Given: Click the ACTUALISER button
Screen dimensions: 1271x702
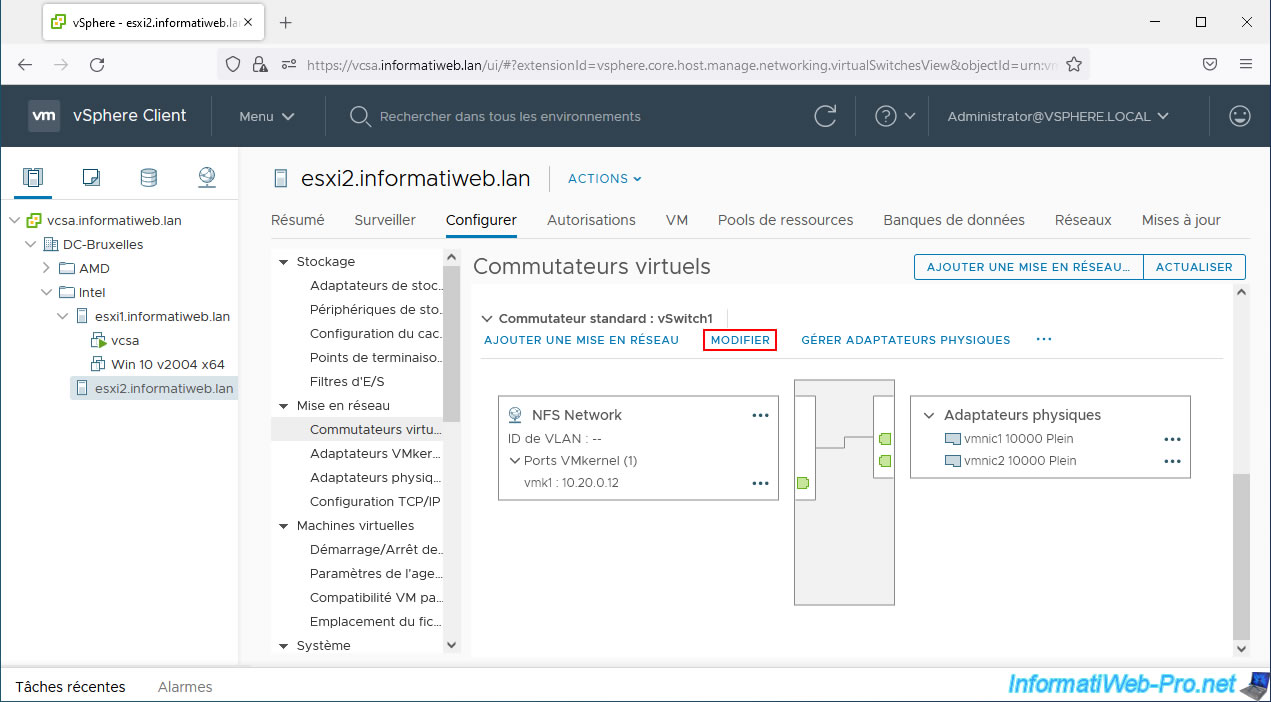Looking at the screenshot, I should pos(1194,267).
